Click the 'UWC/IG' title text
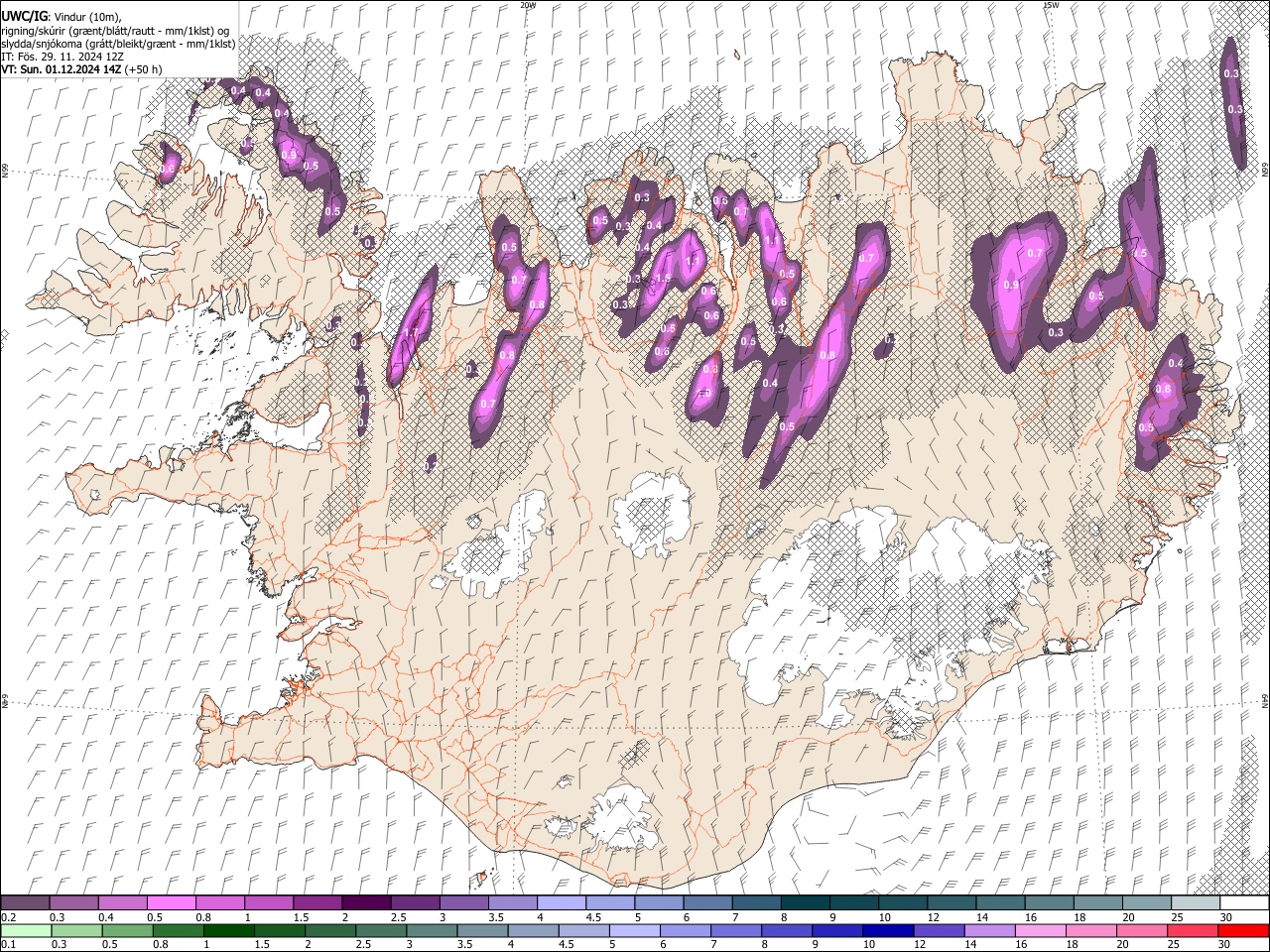 tap(25, 16)
